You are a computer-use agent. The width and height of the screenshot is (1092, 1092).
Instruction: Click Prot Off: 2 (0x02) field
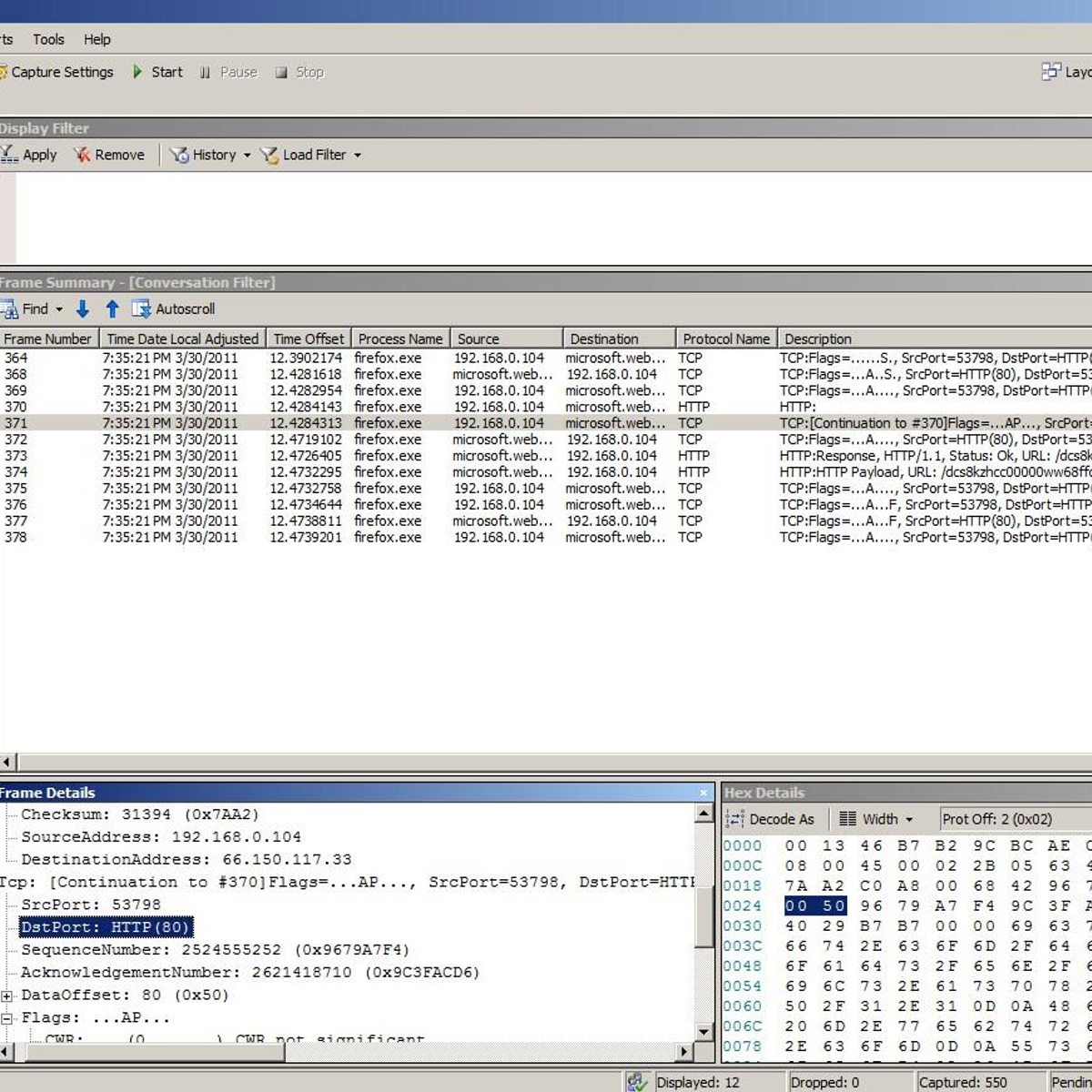(1015, 819)
